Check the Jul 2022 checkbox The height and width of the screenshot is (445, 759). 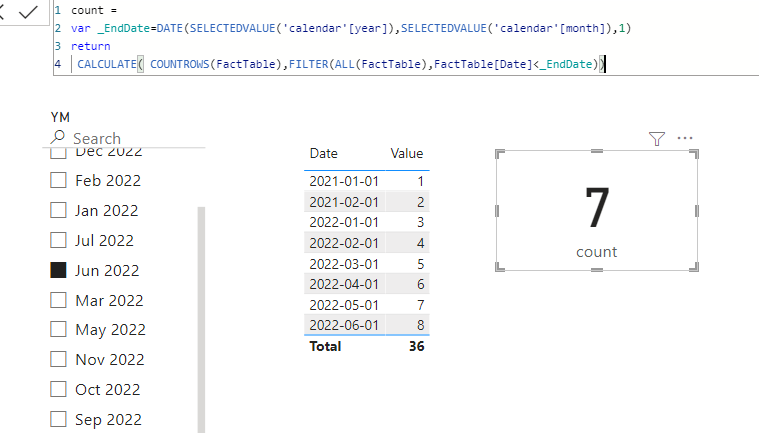pos(58,240)
